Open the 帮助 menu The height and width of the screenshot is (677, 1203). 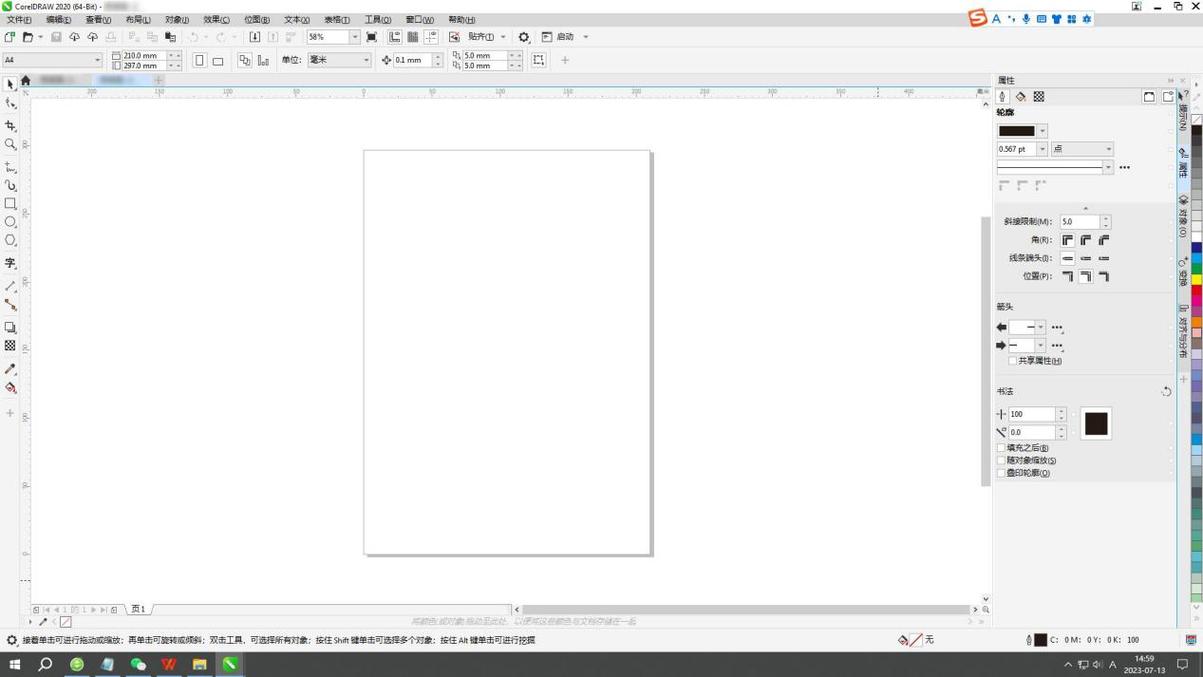click(x=462, y=20)
